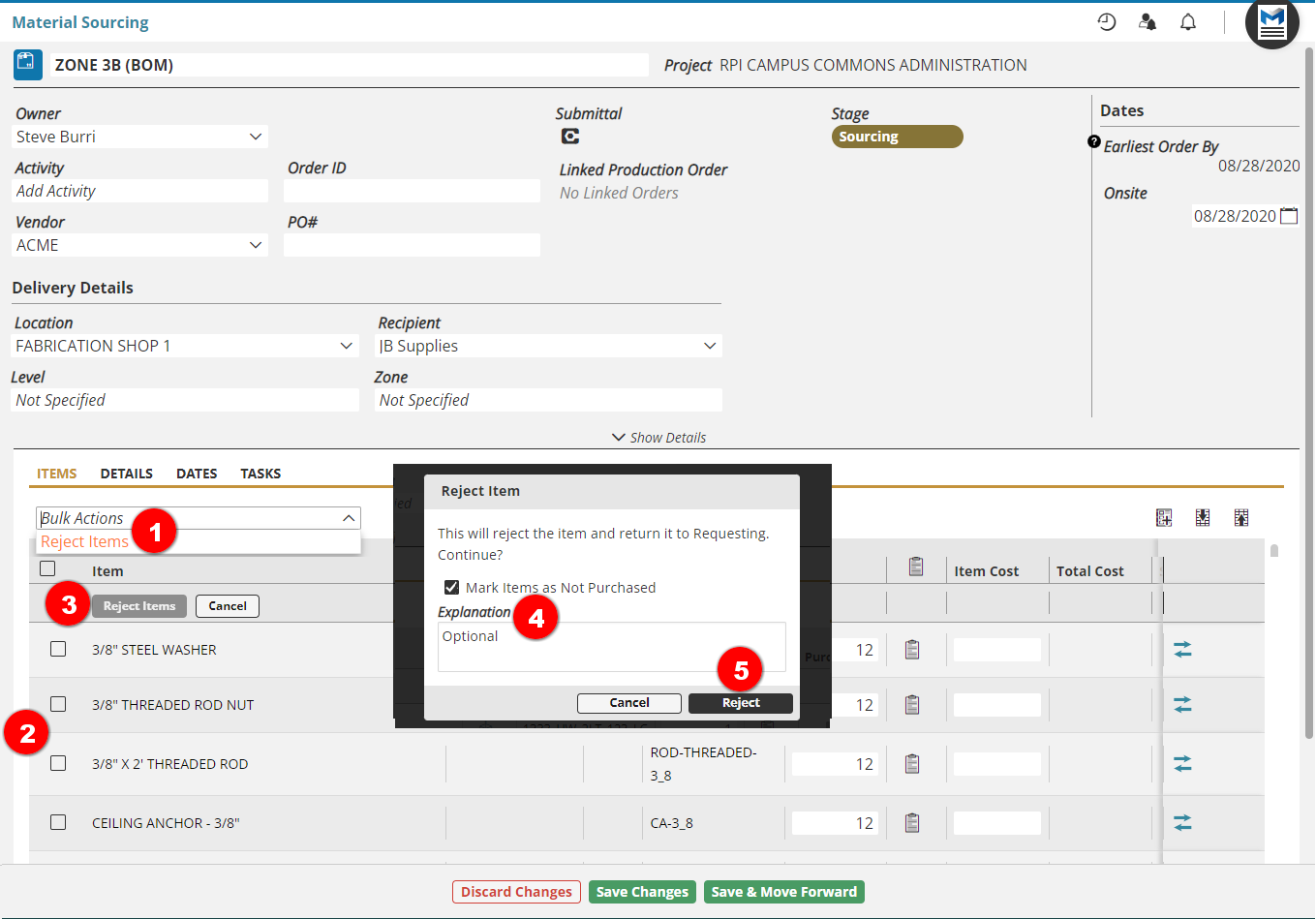Screen dimensions: 1316x919
Task: Click swap arrows for 3/8" STEEL WASHER
Action: point(1182,650)
